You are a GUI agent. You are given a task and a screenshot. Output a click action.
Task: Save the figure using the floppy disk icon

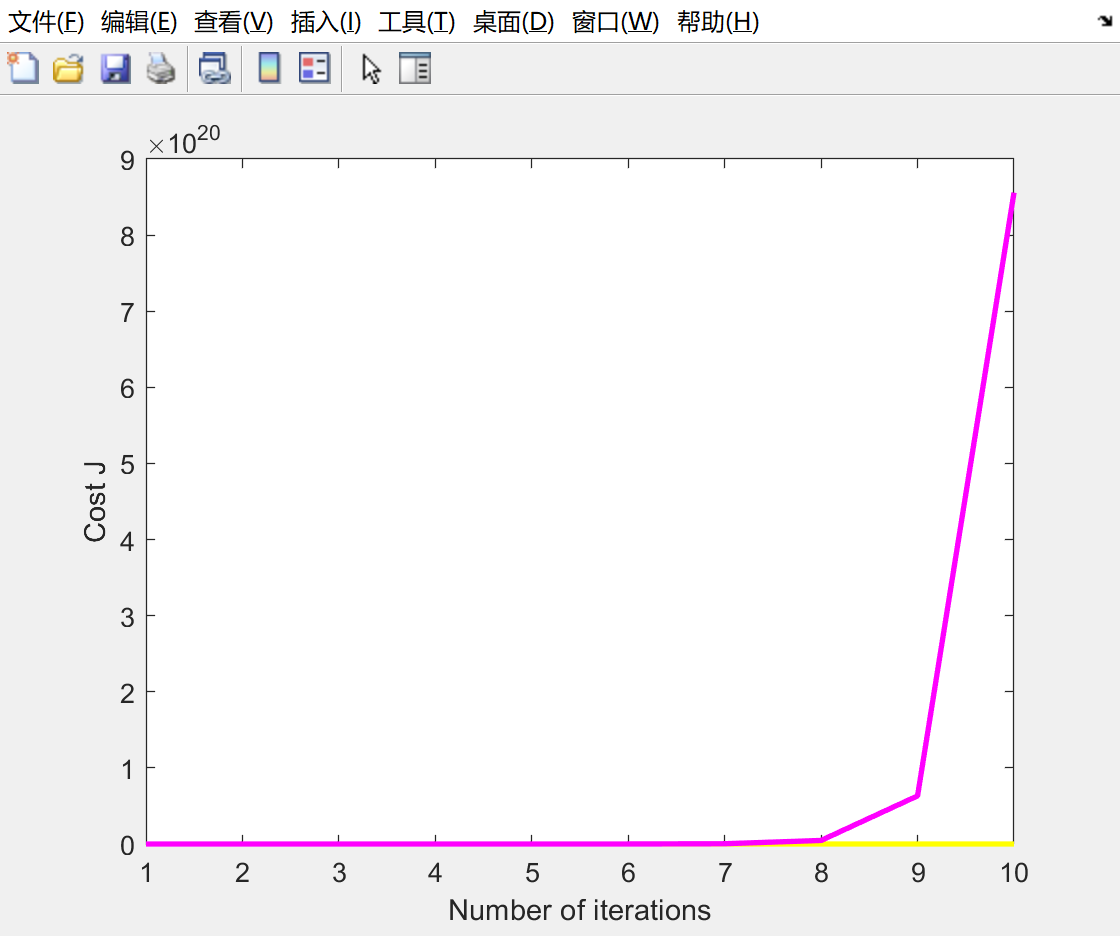coord(115,69)
